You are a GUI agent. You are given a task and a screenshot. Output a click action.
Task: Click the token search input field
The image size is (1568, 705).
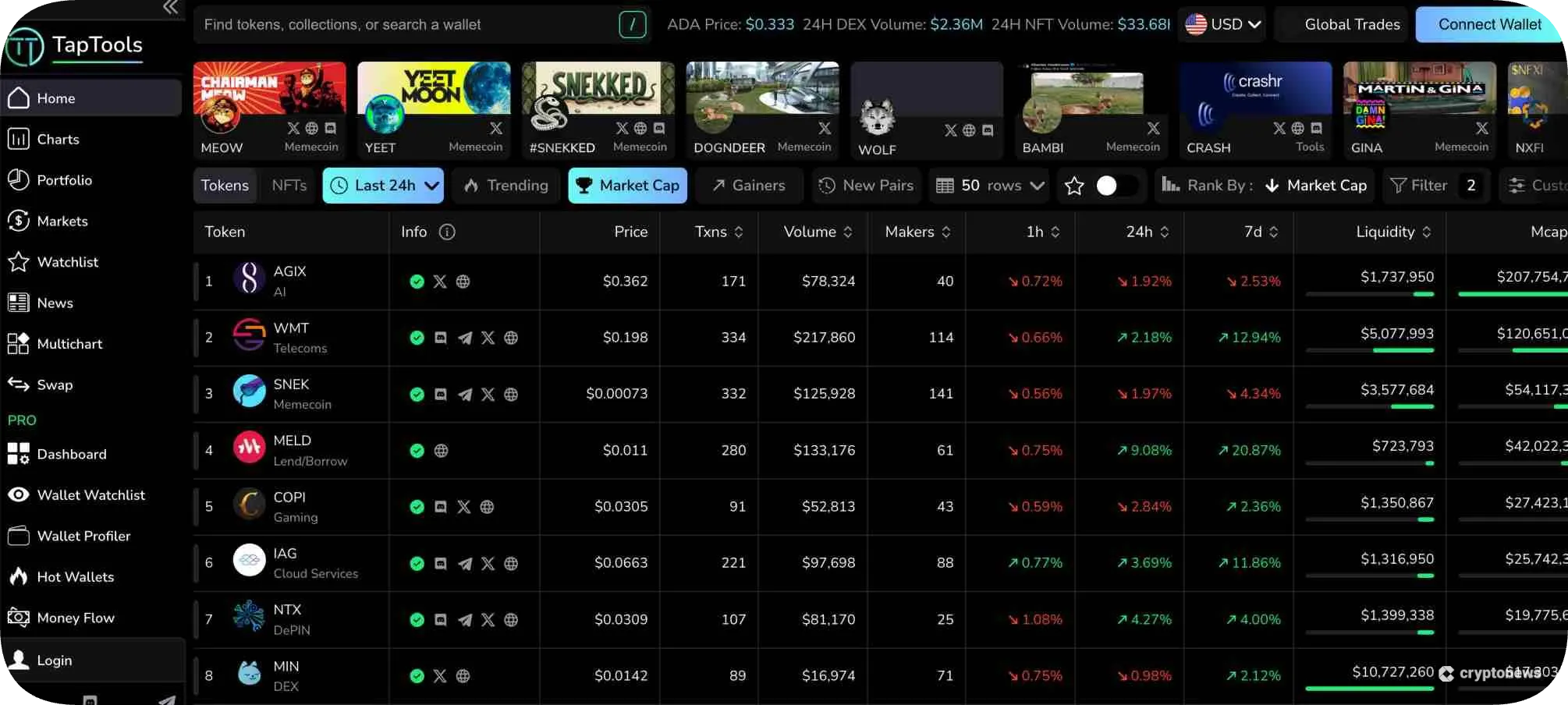[x=406, y=24]
